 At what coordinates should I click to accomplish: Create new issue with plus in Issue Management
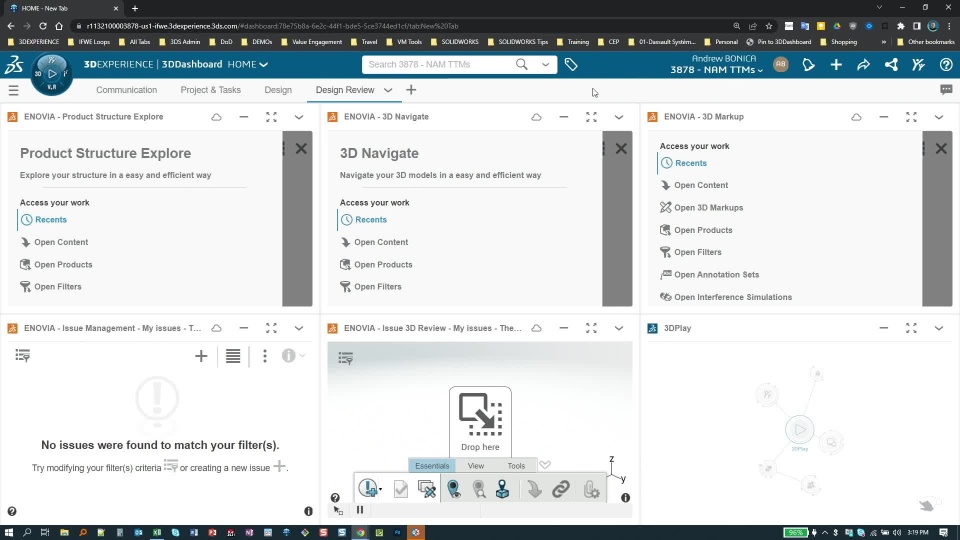(x=201, y=356)
